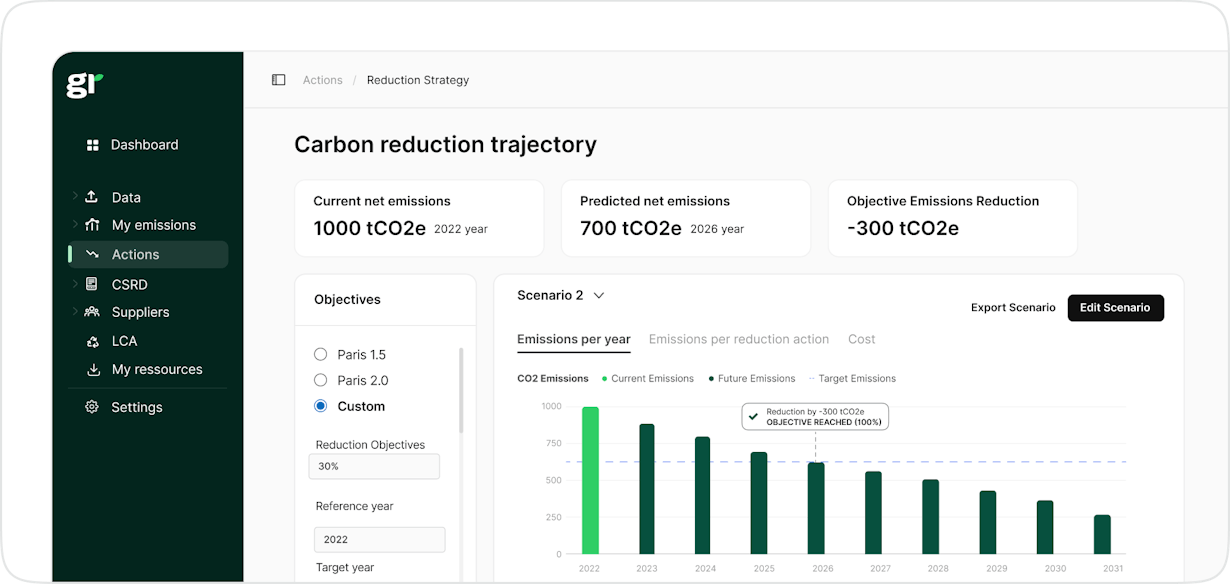
Task: Expand the Data section chevron
Action: coord(75,197)
